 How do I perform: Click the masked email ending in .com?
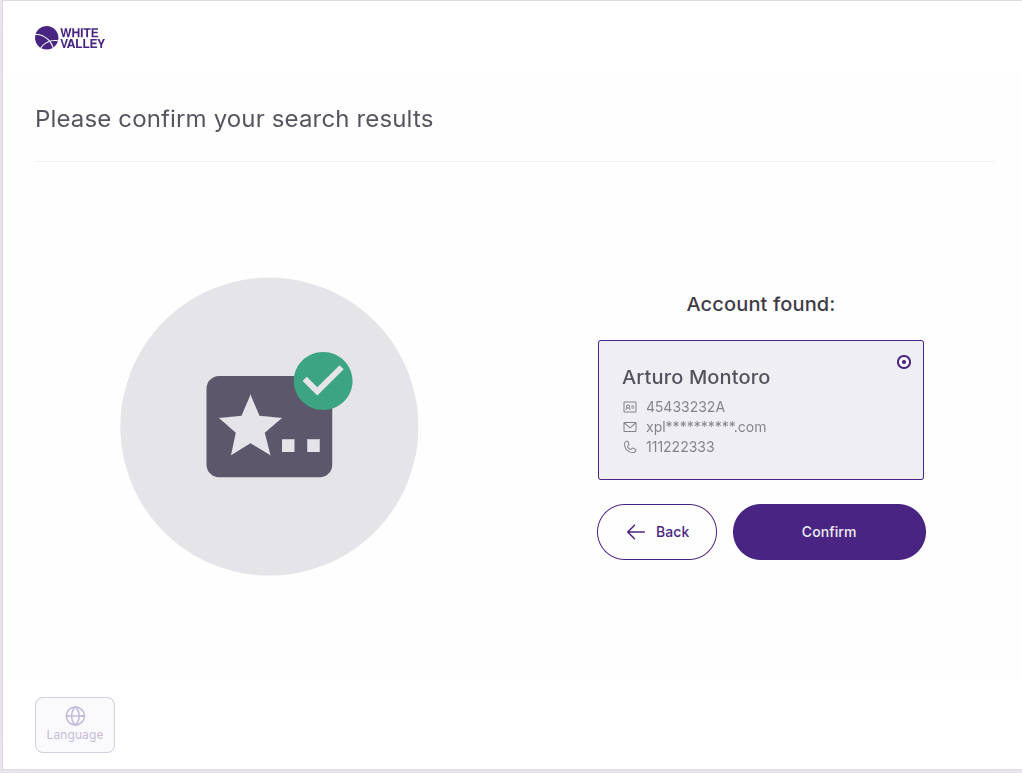click(x=706, y=427)
